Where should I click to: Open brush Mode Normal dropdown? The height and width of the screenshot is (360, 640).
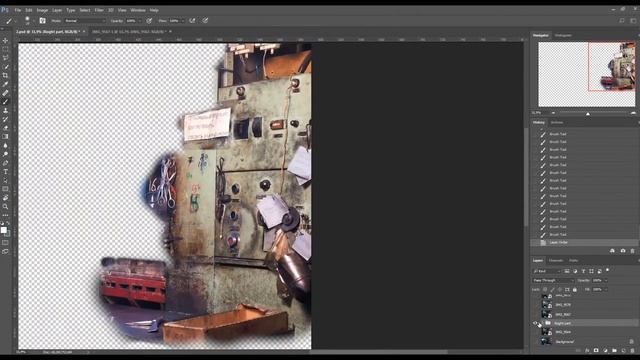click(x=85, y=20)
